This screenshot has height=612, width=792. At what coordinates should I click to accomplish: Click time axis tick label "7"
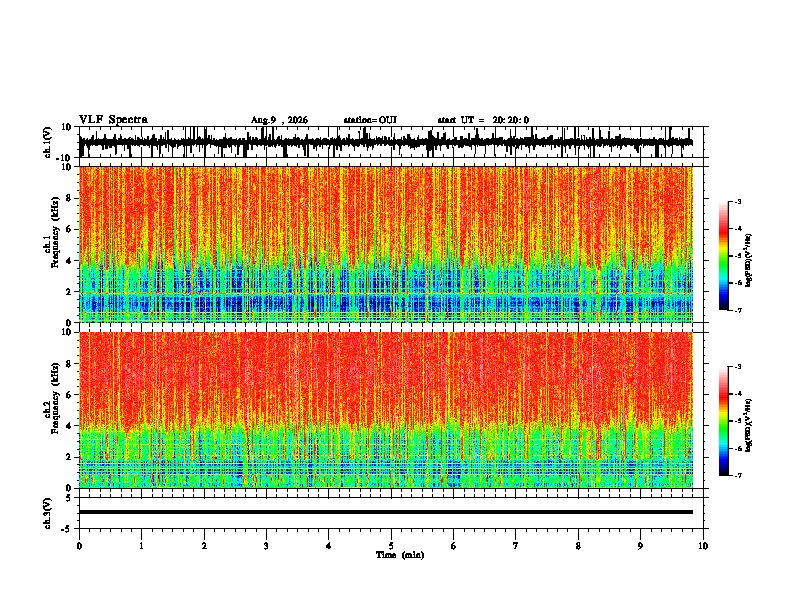point(516,546)
